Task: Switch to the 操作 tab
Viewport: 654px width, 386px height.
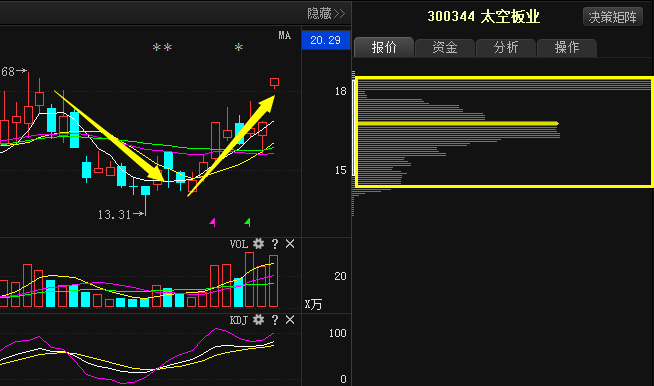Action: pyautogui.click(x=567, y=48)
